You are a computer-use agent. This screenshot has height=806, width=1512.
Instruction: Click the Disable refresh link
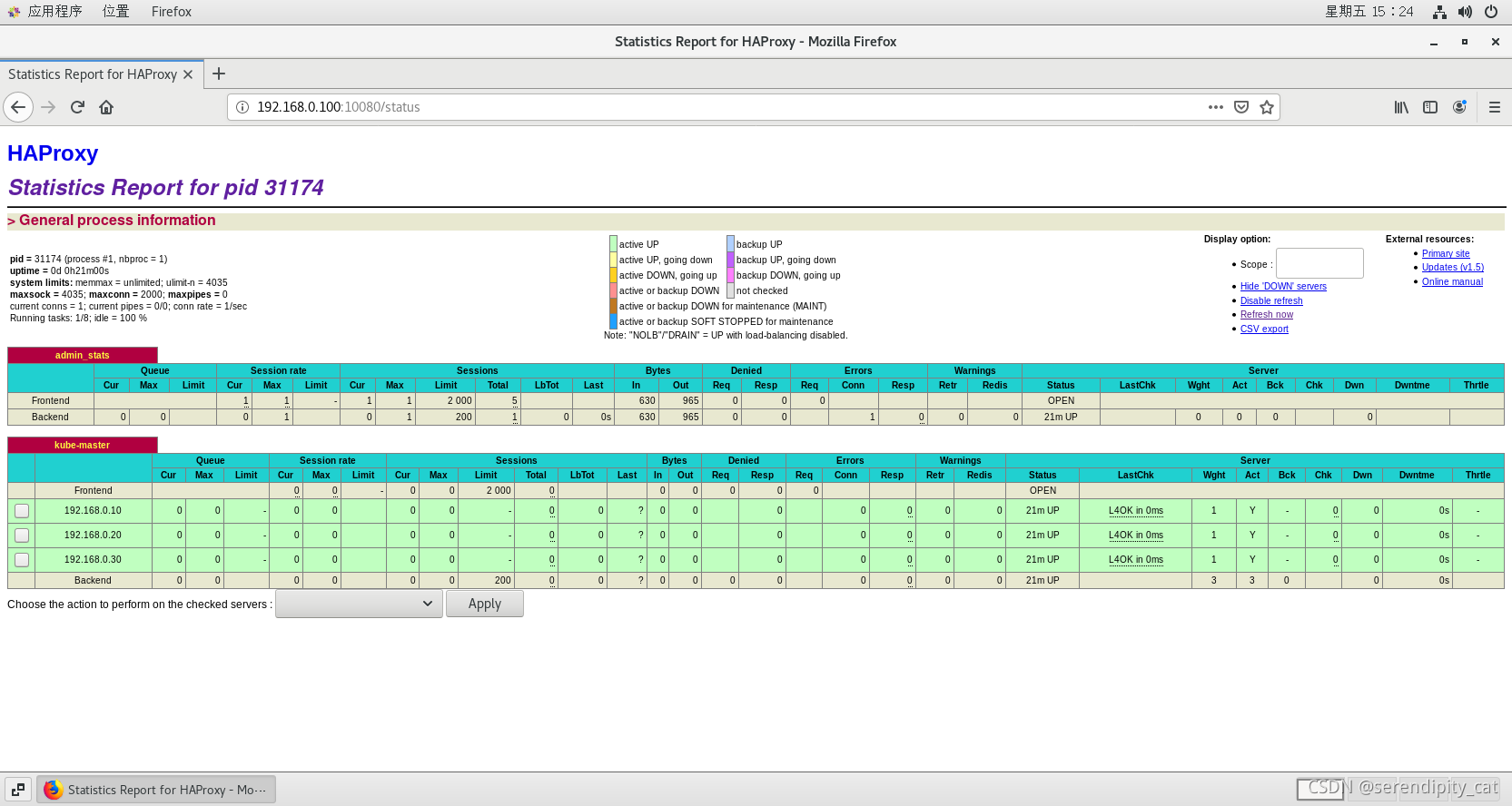point(1271,301)
